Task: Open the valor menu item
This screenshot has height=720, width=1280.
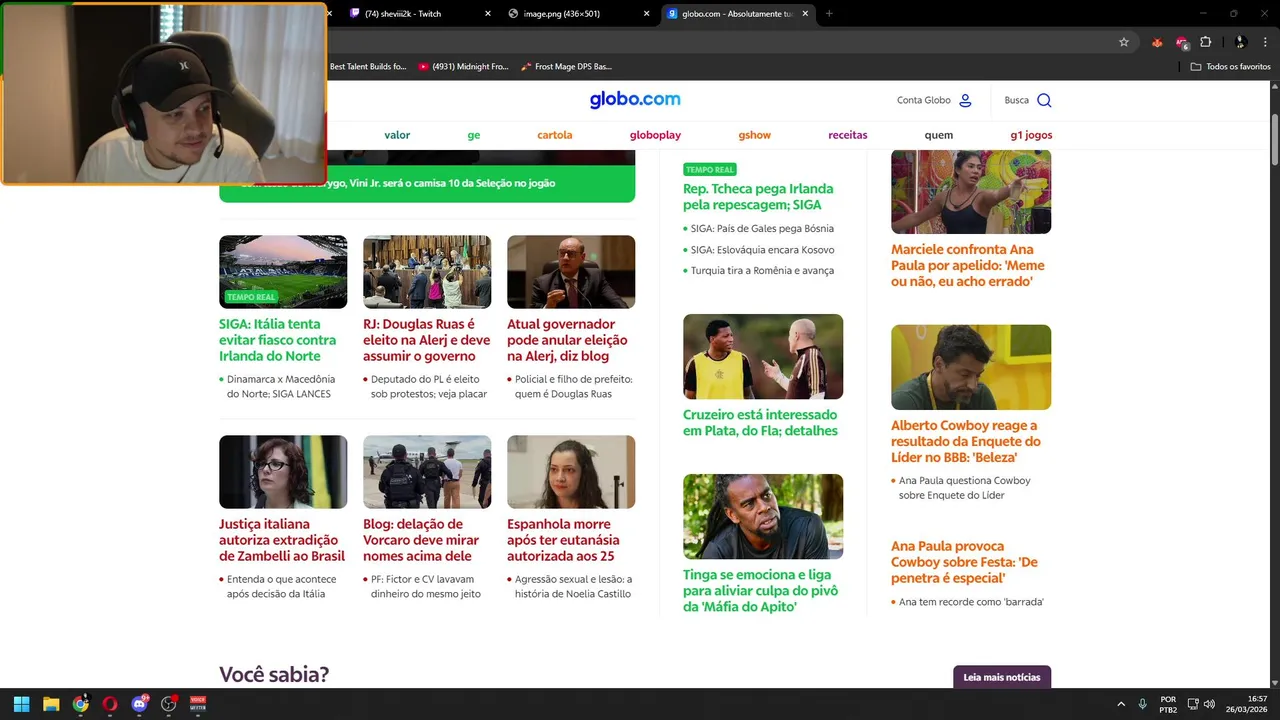Action: point(397,135)
